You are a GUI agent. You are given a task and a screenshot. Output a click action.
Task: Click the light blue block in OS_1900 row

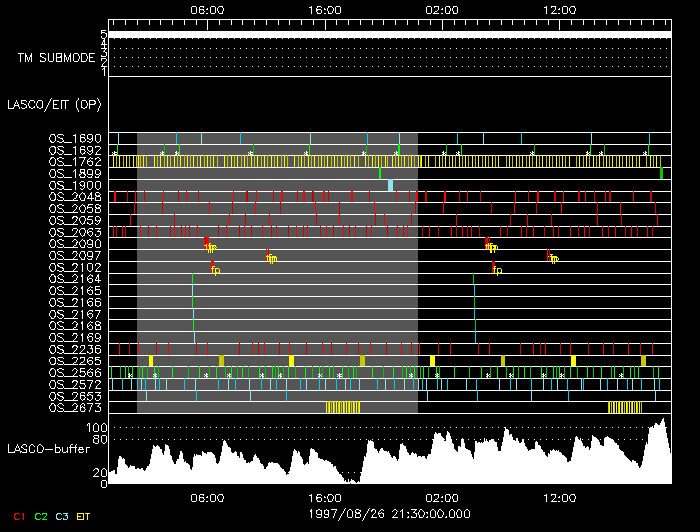390,185
